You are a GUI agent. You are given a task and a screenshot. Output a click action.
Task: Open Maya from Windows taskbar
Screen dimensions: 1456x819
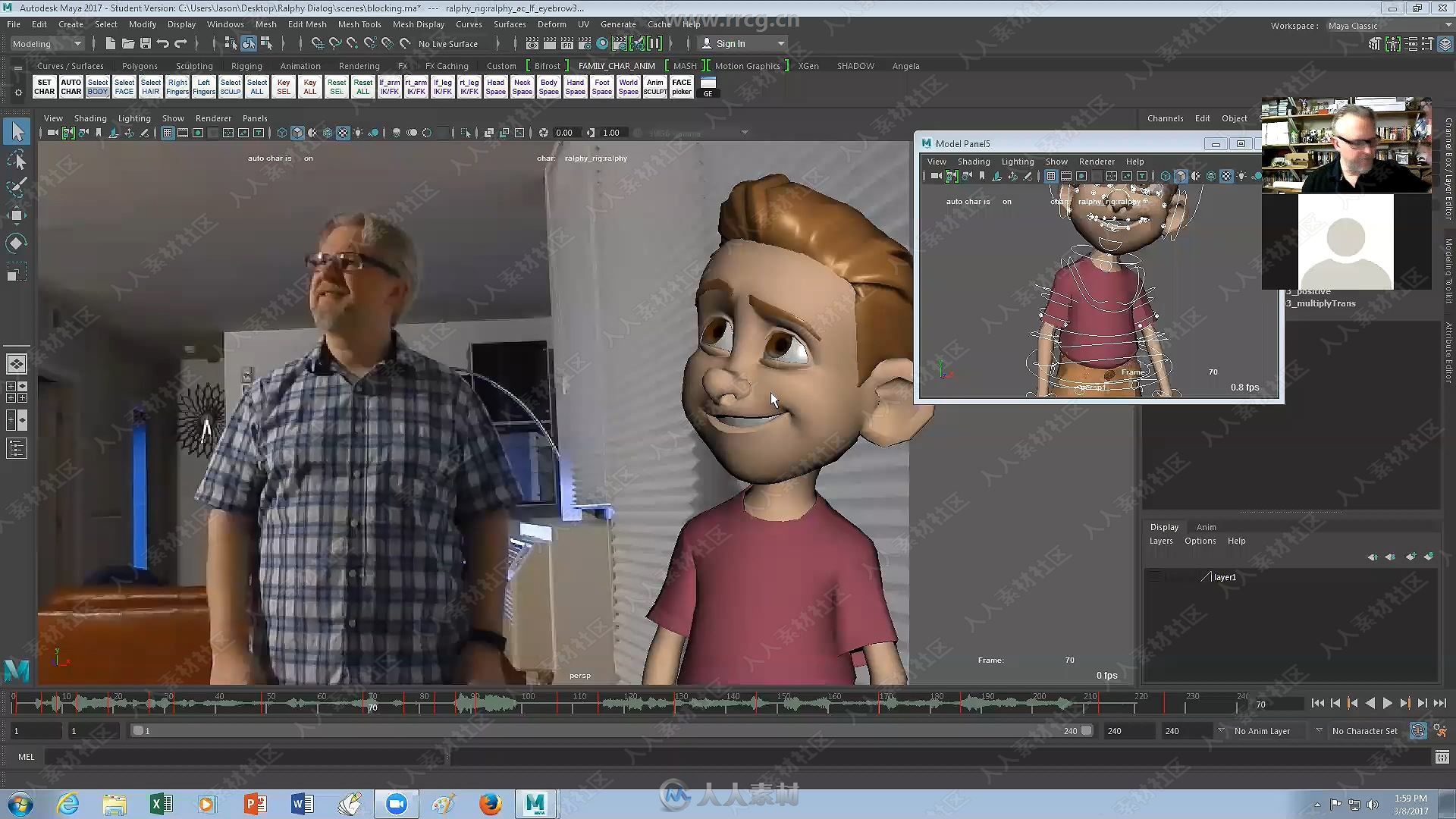point(535,803)
